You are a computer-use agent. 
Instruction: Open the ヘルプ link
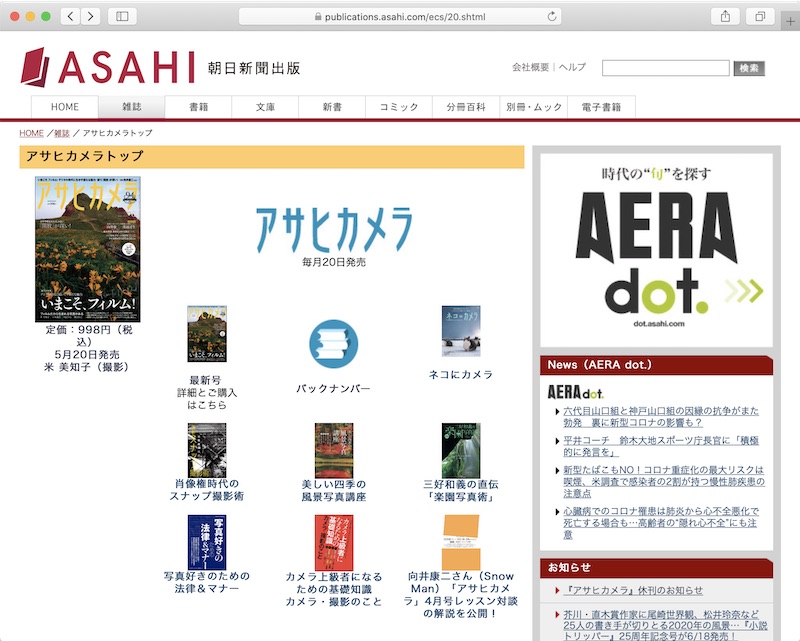(x=572, y=67)
